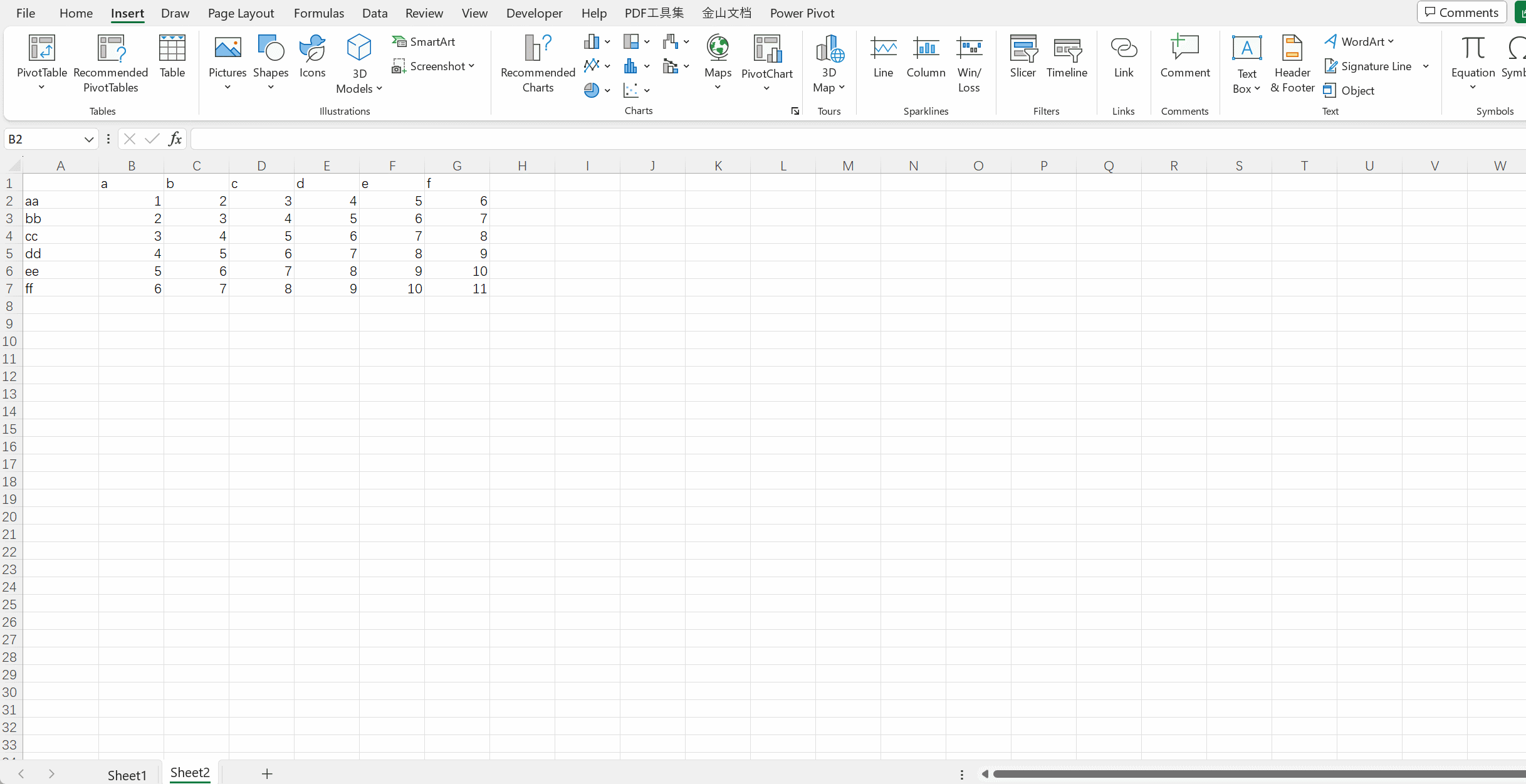Screen dimensions: 1526x784
Task: Switch to the Formulas ribbon tab
Action: [318, 13]
